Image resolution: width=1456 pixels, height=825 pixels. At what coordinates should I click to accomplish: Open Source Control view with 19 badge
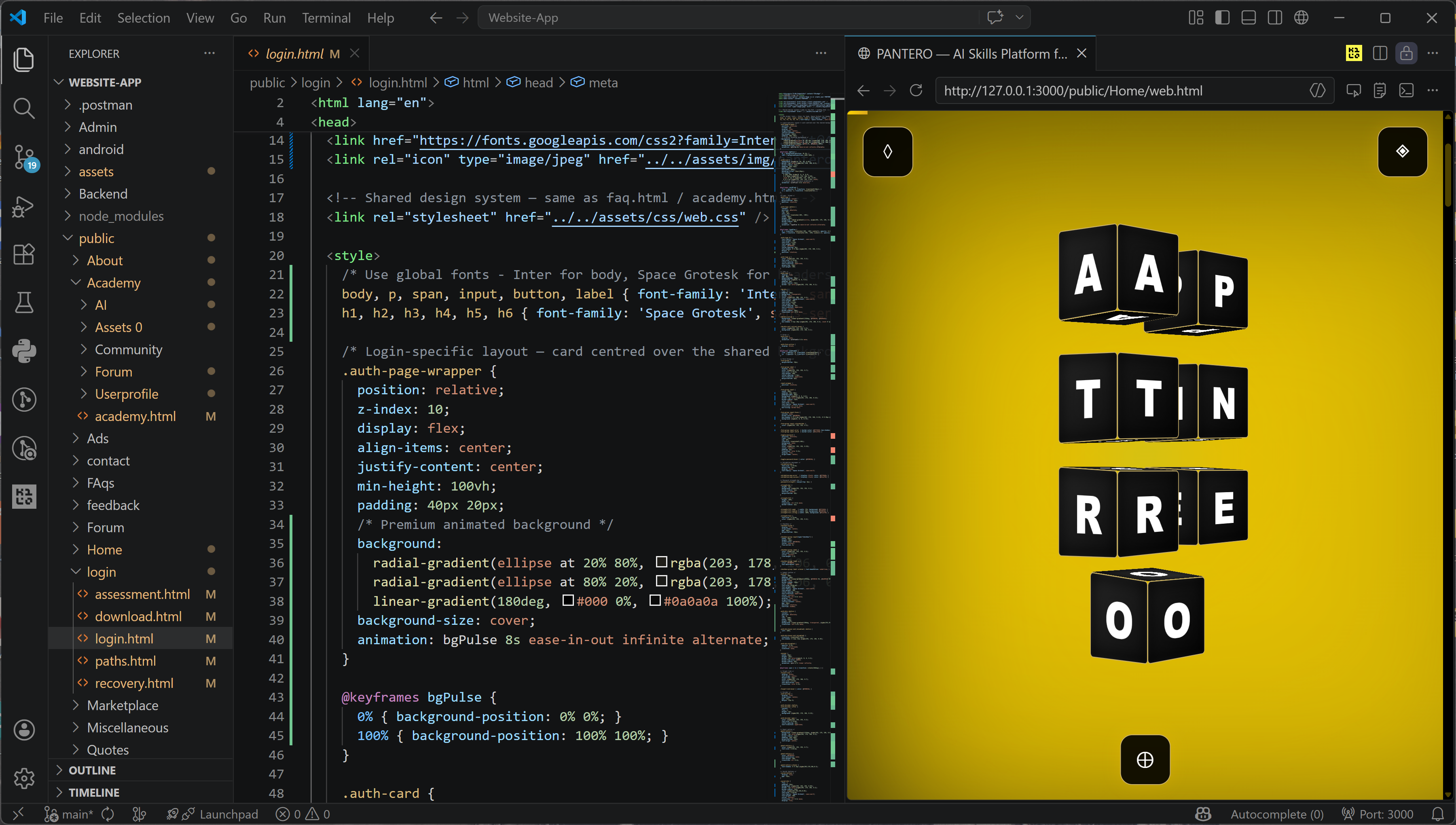click(x=24, y=157)
